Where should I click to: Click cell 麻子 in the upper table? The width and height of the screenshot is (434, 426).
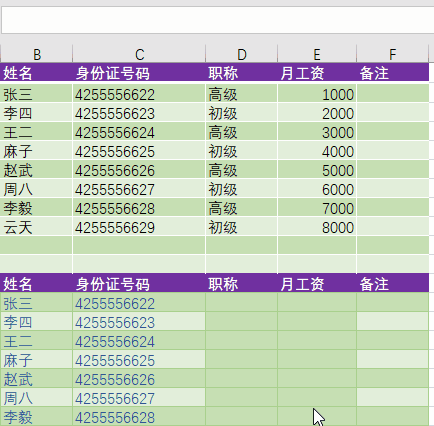[x=36, y=151]
